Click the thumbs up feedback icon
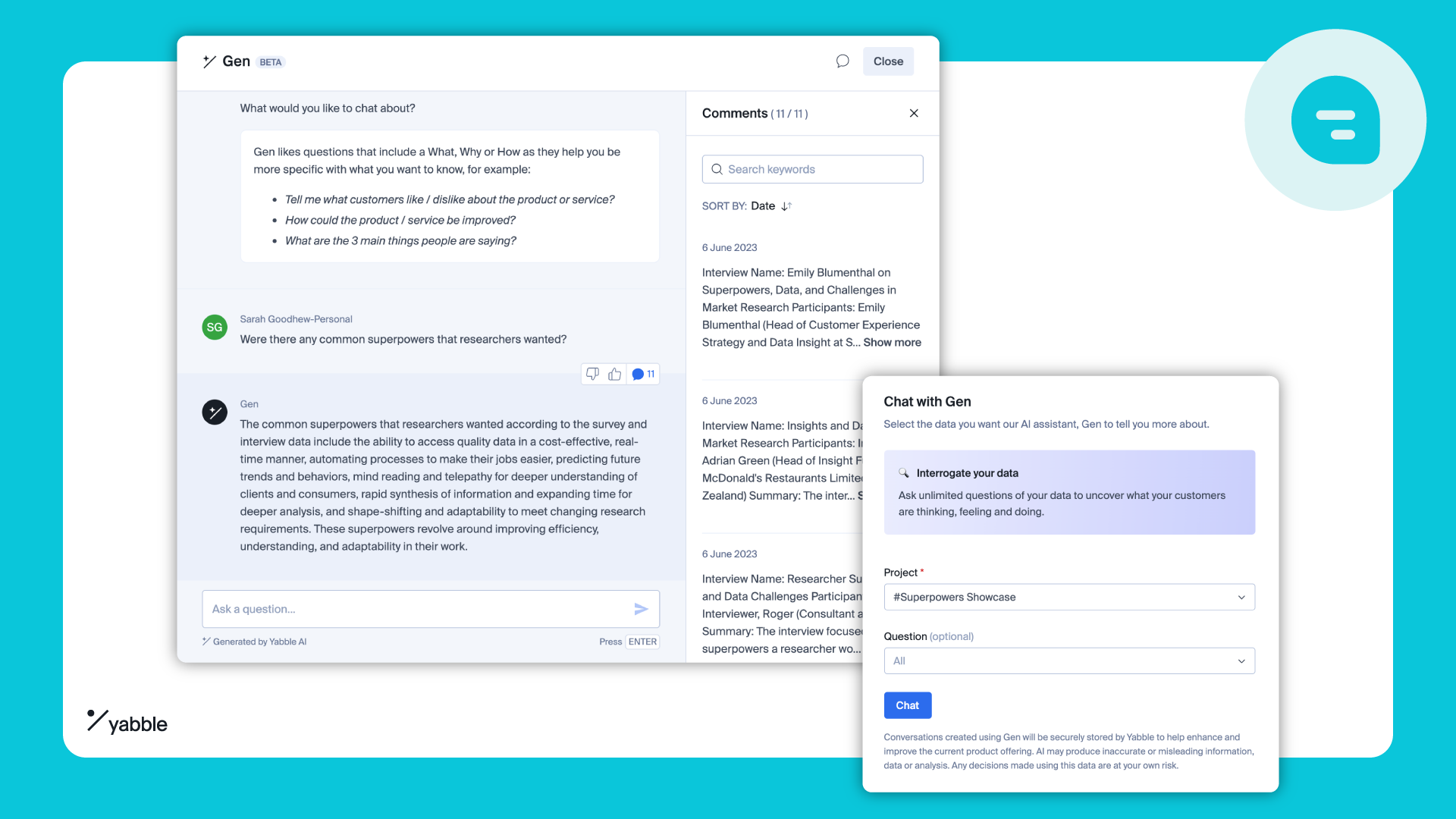This screenshot has height=819, width=1456. tap(614, 374)
